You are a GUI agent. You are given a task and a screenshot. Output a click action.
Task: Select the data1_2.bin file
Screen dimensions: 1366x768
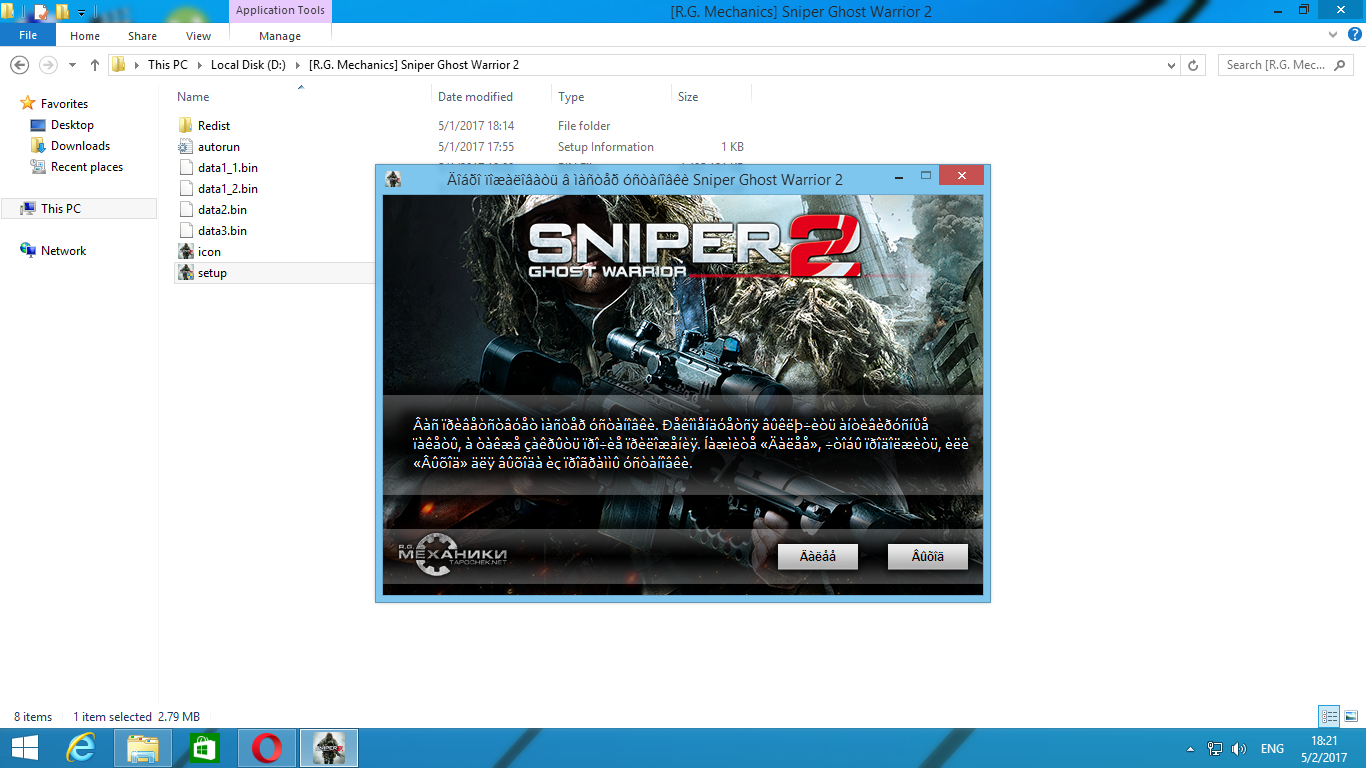(x=228, y=189)
